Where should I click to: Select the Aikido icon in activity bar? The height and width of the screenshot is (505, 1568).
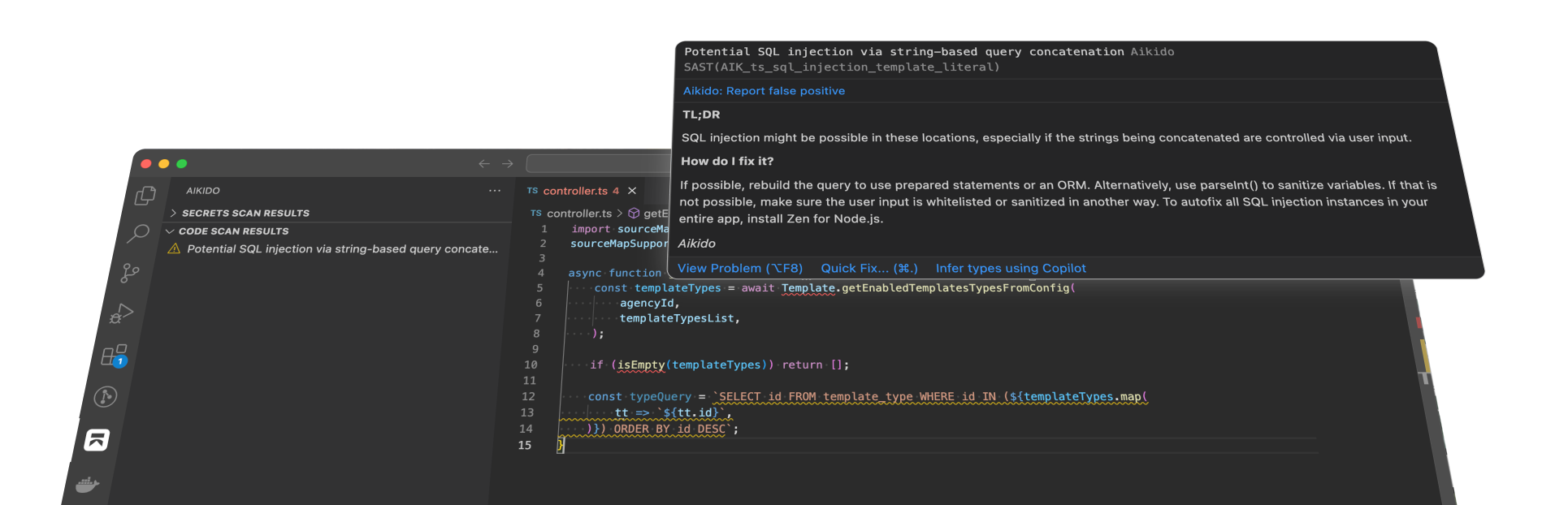click(x=97, y=439)
